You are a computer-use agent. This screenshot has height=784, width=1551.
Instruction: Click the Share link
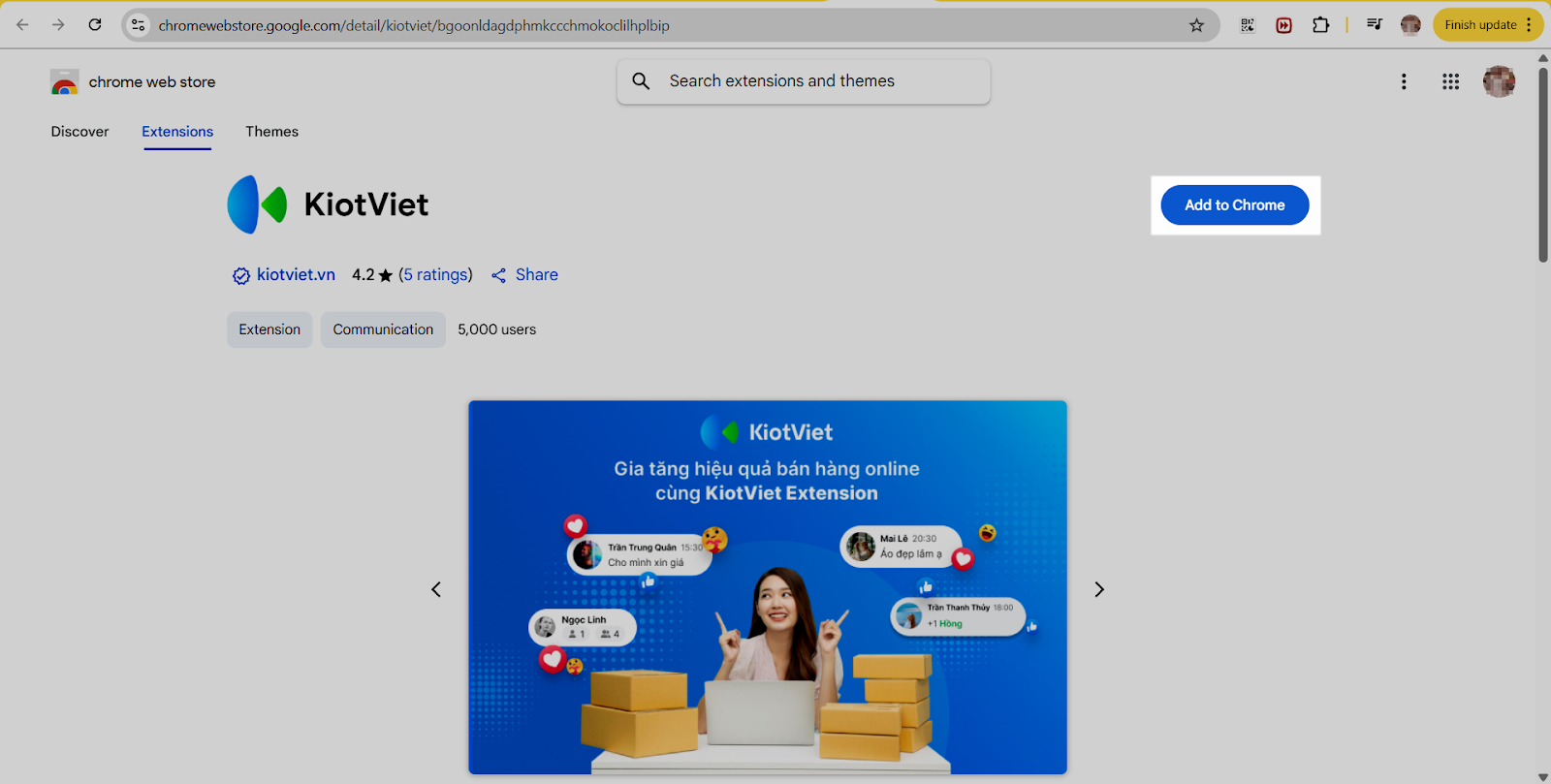524,275
